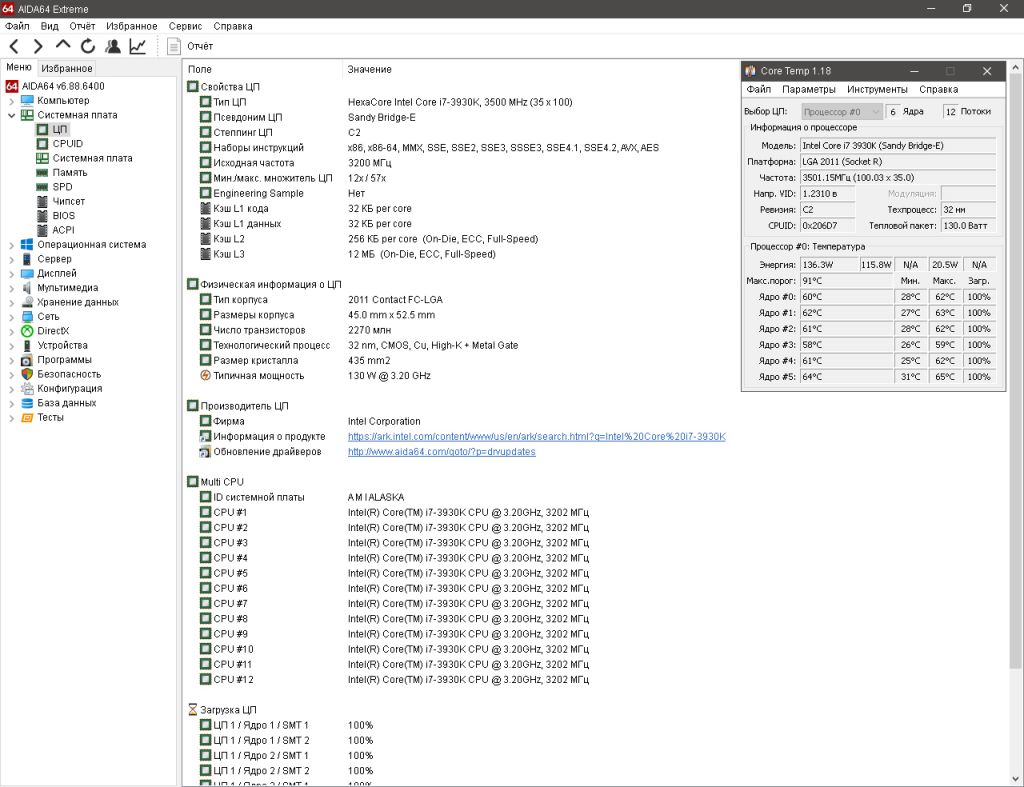Image resolution: width=1024 pixels, height=787 pixels.
Task: Click the База данных database icon
Action: pos(27,403)
